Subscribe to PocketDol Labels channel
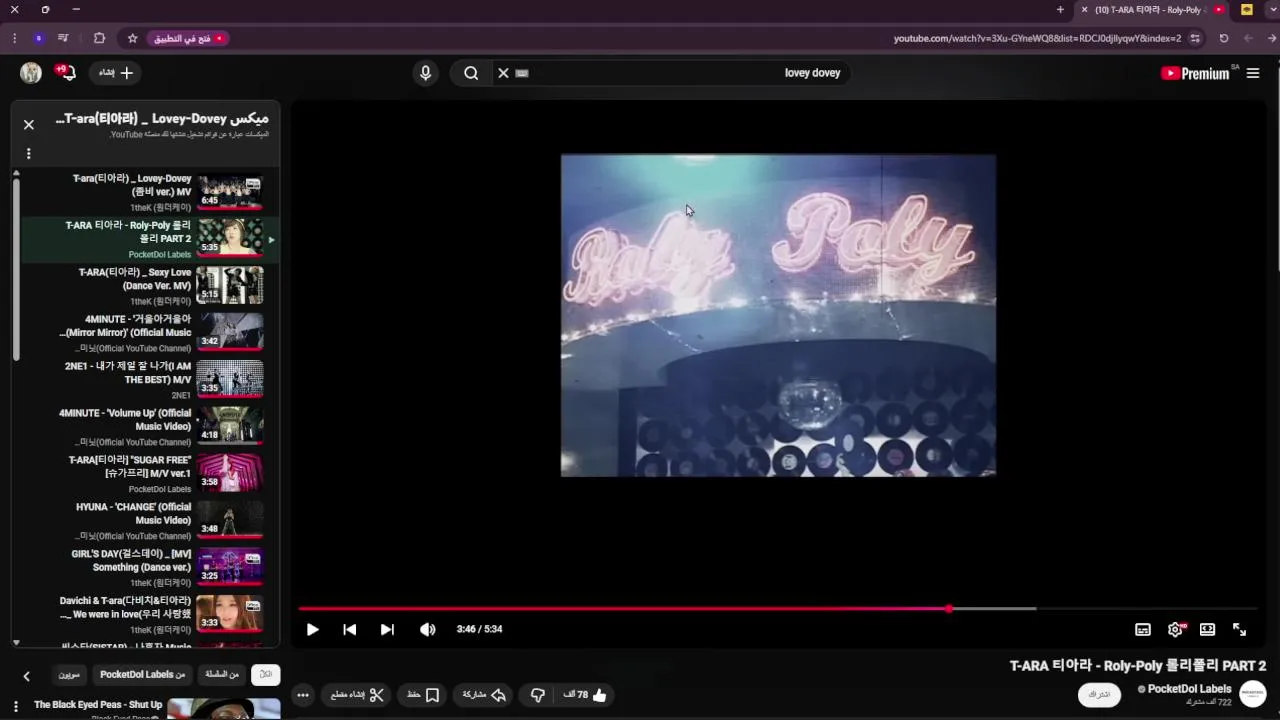Image resolution: width=1280 pixels, height=720 pixels. point(1099,694)
